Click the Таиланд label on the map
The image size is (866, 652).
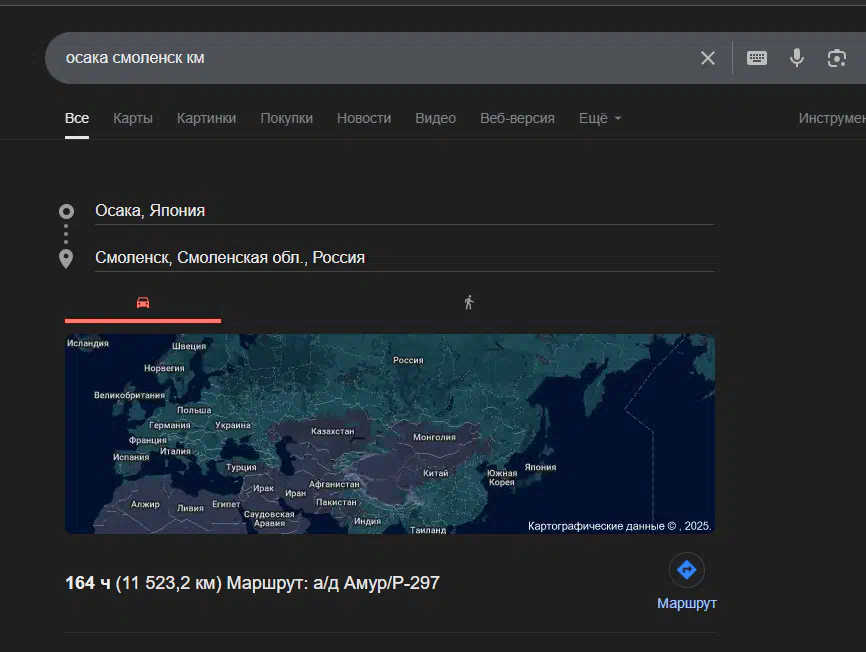pyautogui.click(x=428, y=530)
